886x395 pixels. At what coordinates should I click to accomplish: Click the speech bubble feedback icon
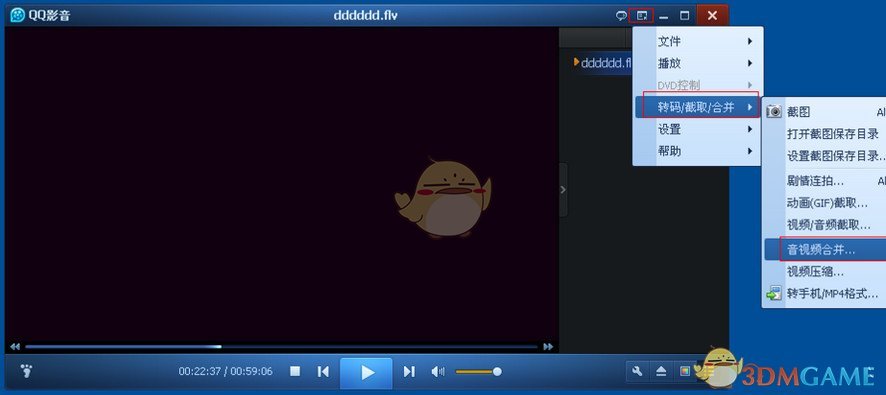pos(620,16)
